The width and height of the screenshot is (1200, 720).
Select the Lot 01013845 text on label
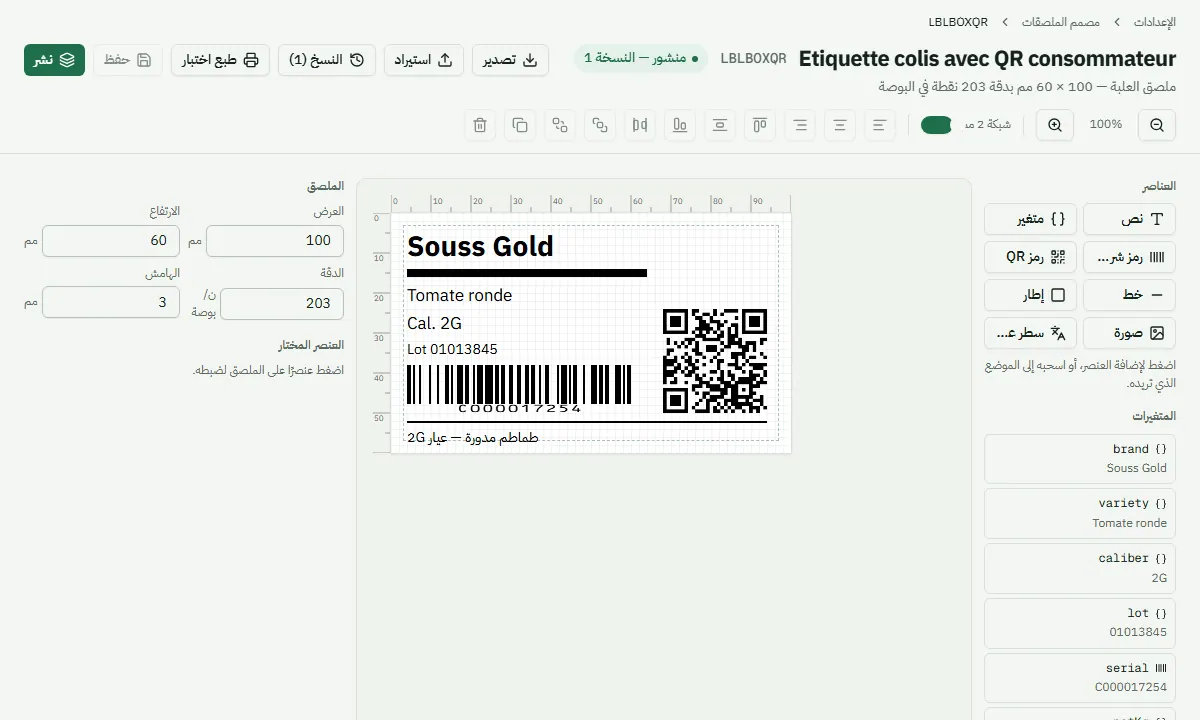(x=452, y=349)
